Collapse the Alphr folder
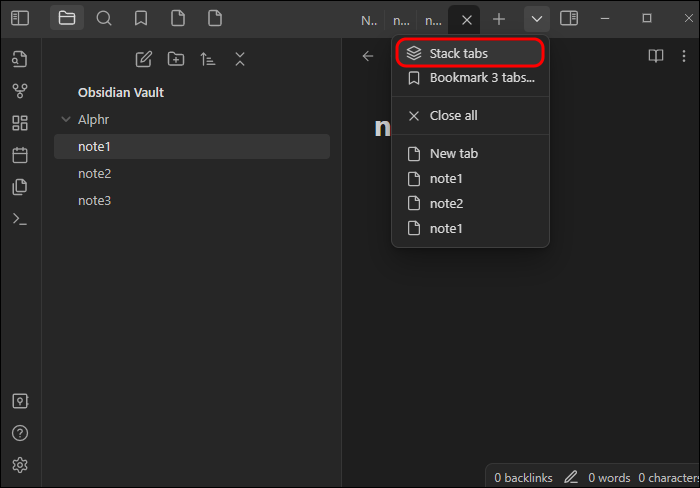This screenshot has height=488, width=700. 65,120
